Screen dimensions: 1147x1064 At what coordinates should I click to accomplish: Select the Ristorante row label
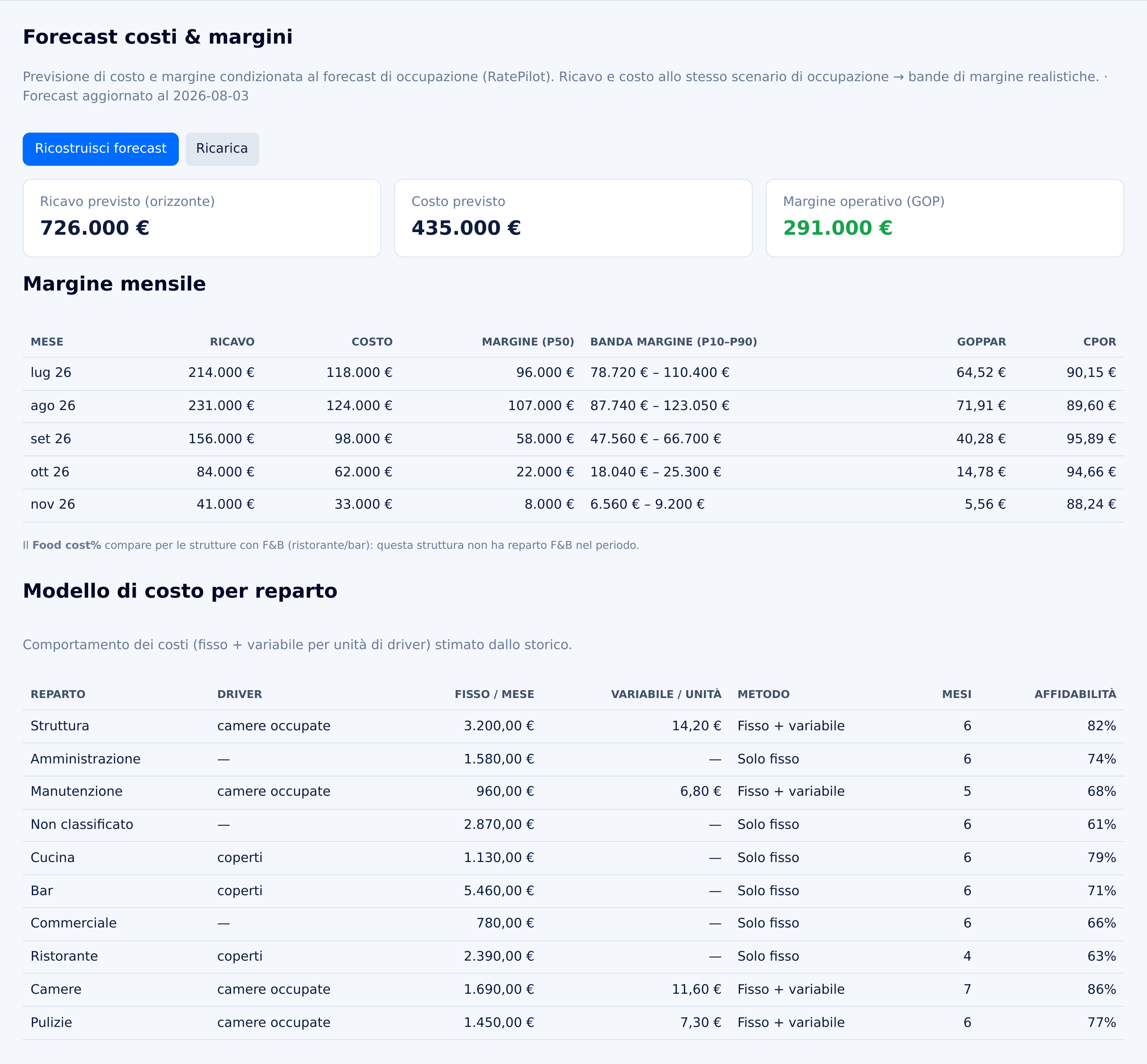[x=65, y=956]
